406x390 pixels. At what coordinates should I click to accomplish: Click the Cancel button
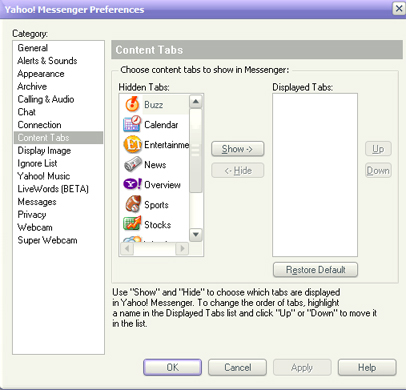[237, 367]
